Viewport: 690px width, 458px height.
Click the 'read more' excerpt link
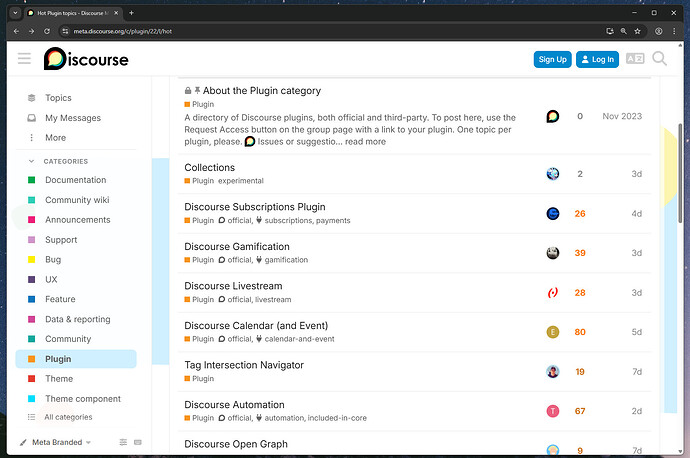365,142
